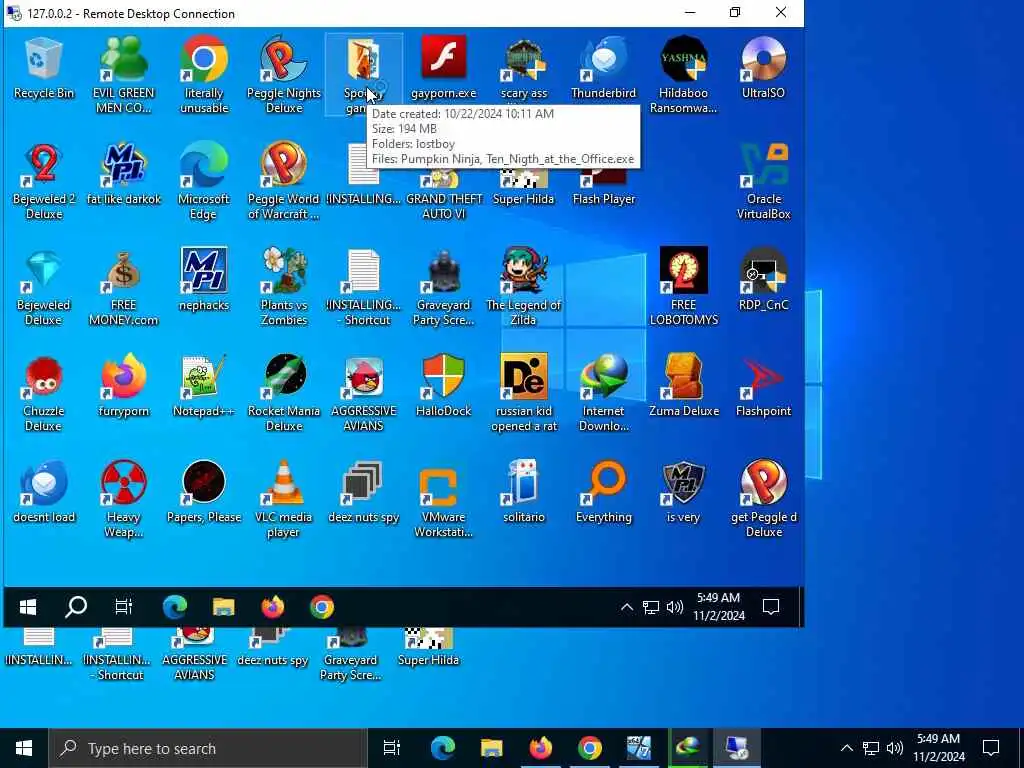Select the UltraISO disc icon
The height and width of the screenshot is (768, 1024).
763,69
